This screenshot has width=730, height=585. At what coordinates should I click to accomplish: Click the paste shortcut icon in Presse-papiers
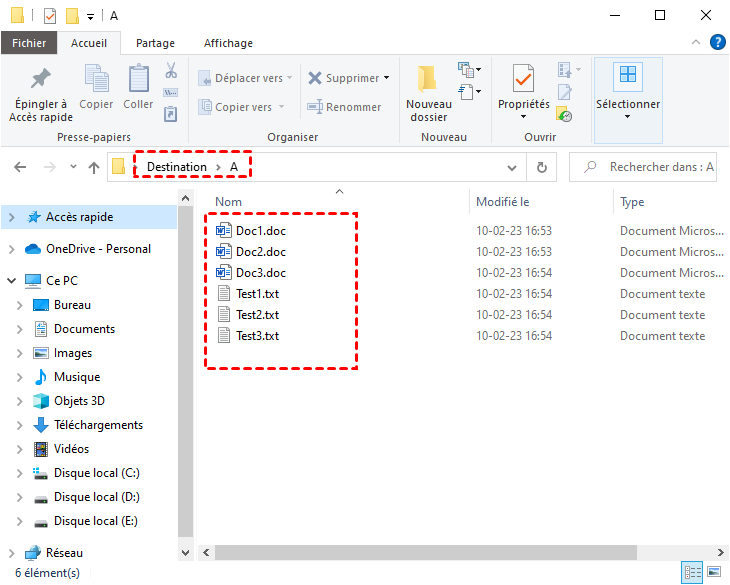pos(171,114)
